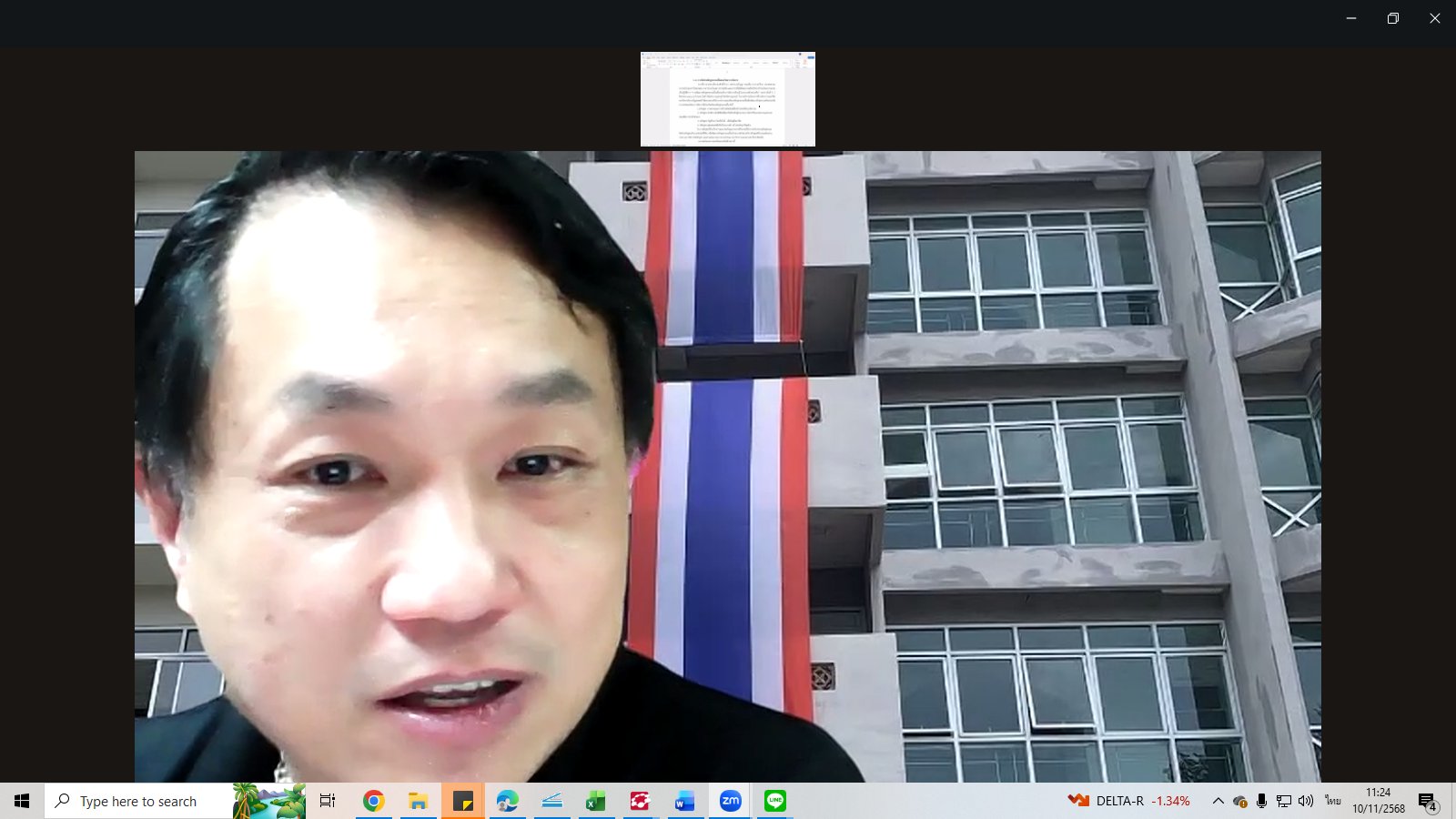Open the Zoom app from the taskbar
1456x819 pixels.
[x=730, y=801]
